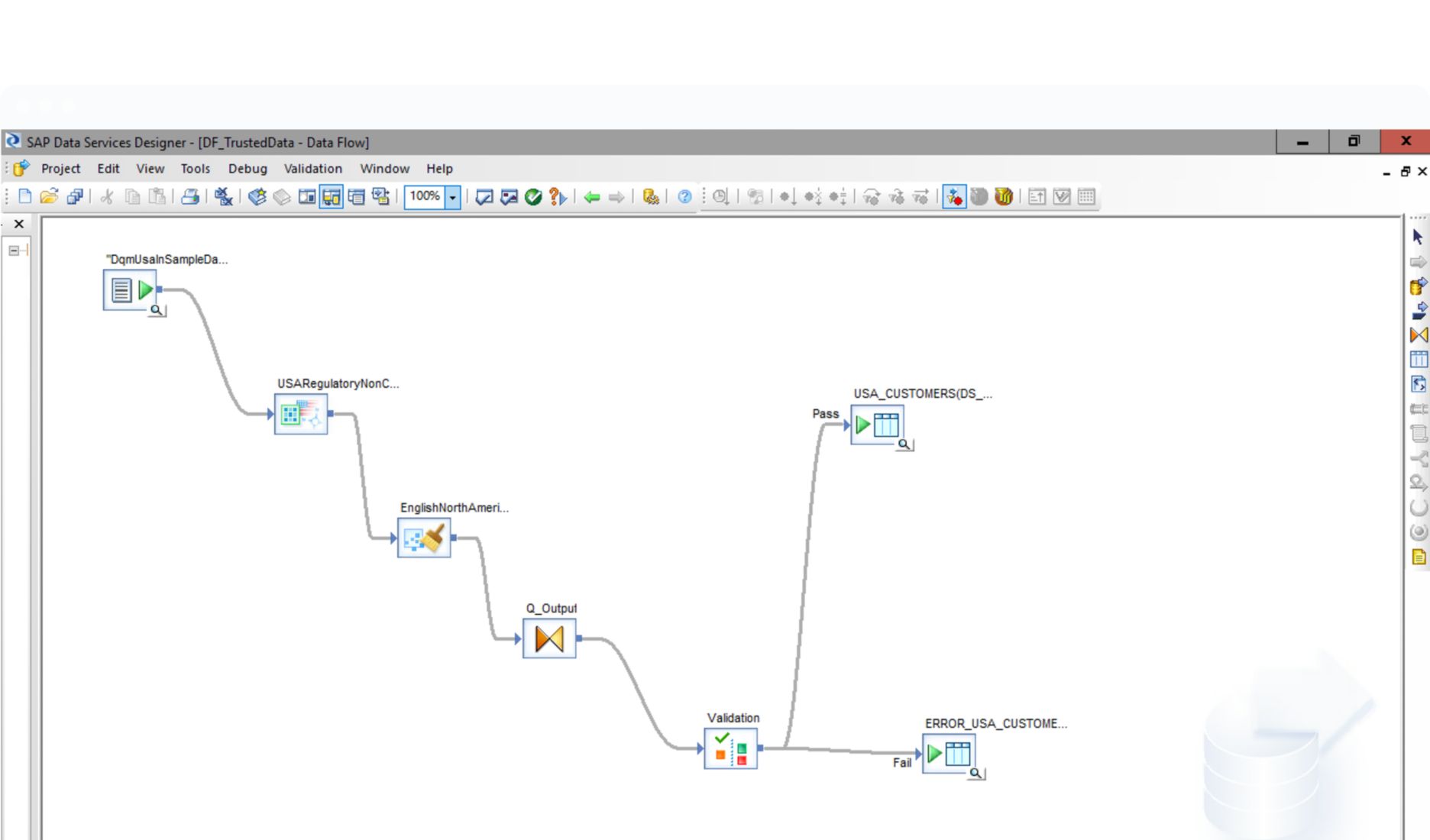Screen dimensions: 1430x840
Task: Select the Query transform tool in palette
Action: [1419, 335]
